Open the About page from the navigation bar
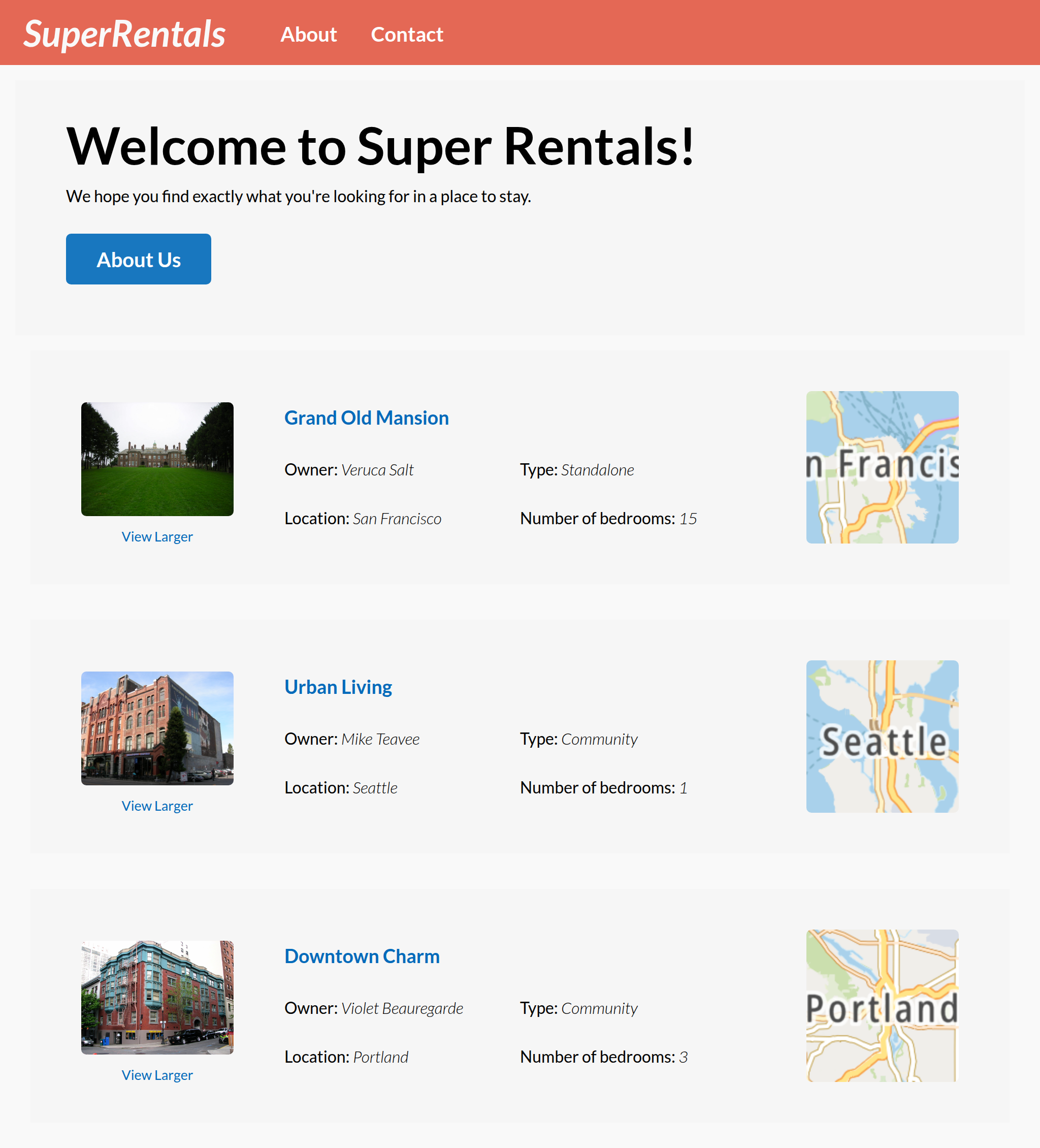This screenshot has width=1040, height=1148. pyautogui.click(x=309, y=34)
